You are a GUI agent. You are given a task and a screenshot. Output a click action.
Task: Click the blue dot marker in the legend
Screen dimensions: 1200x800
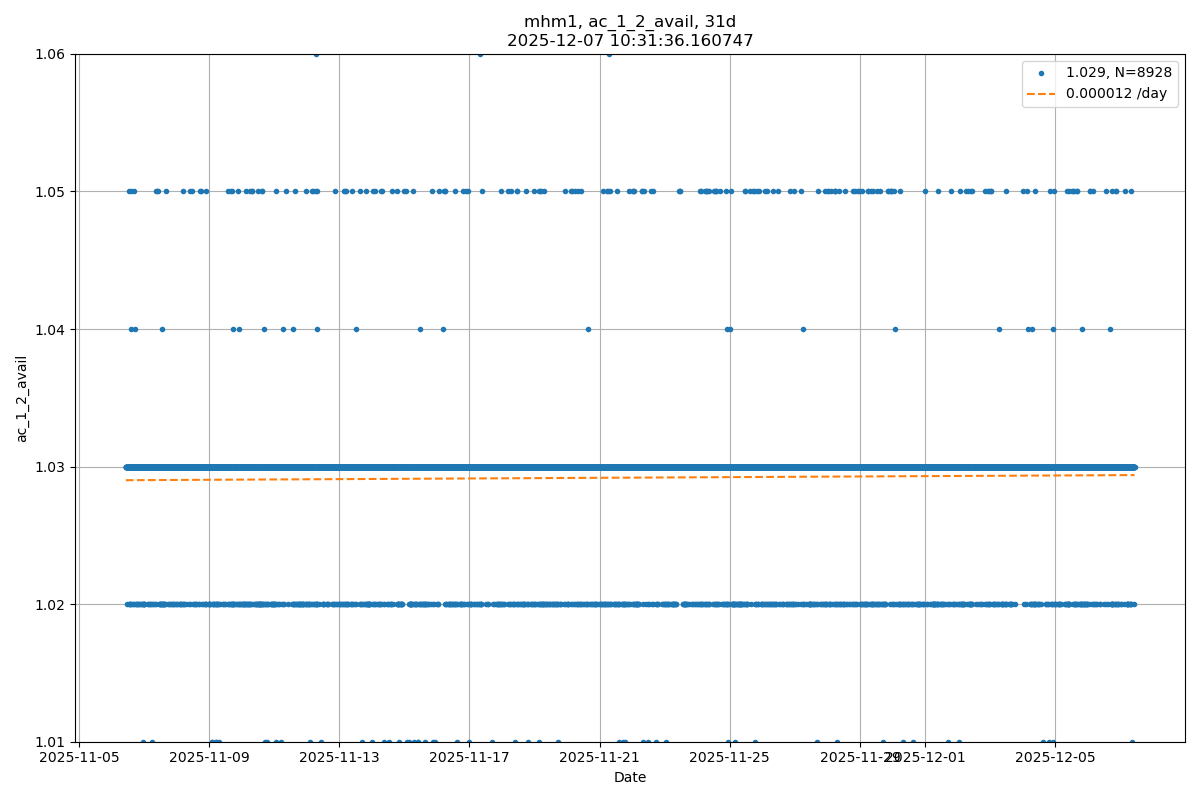click(x=1041, y=73)
